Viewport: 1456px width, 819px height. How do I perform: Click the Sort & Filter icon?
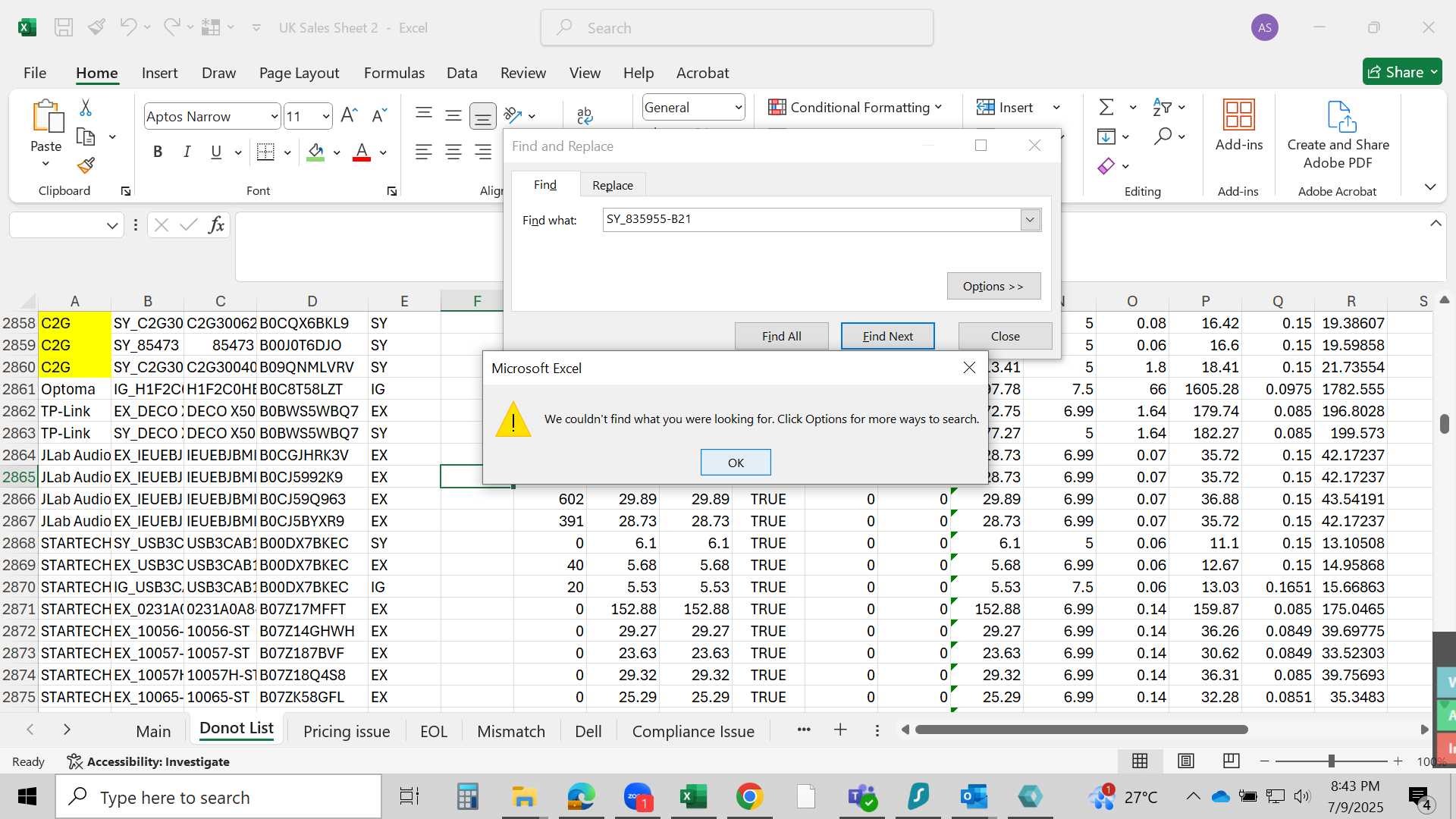coord(1162,107)
